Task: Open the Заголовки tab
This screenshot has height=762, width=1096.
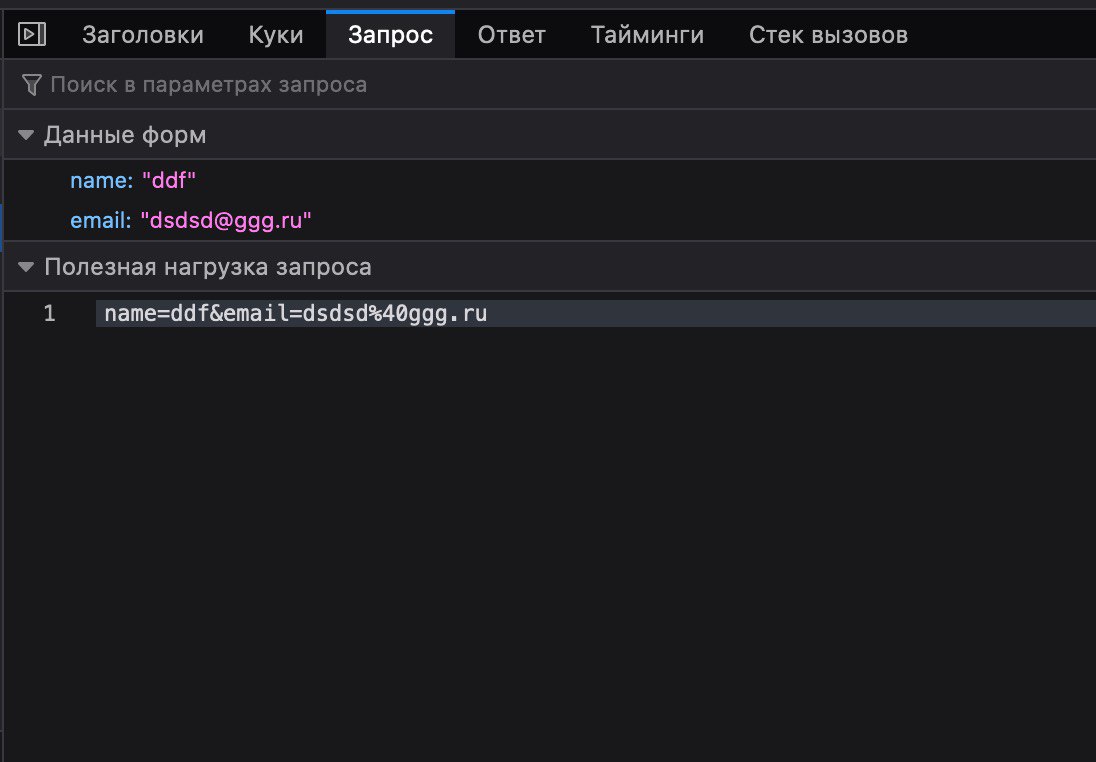Action: click(x=143, y=35)
